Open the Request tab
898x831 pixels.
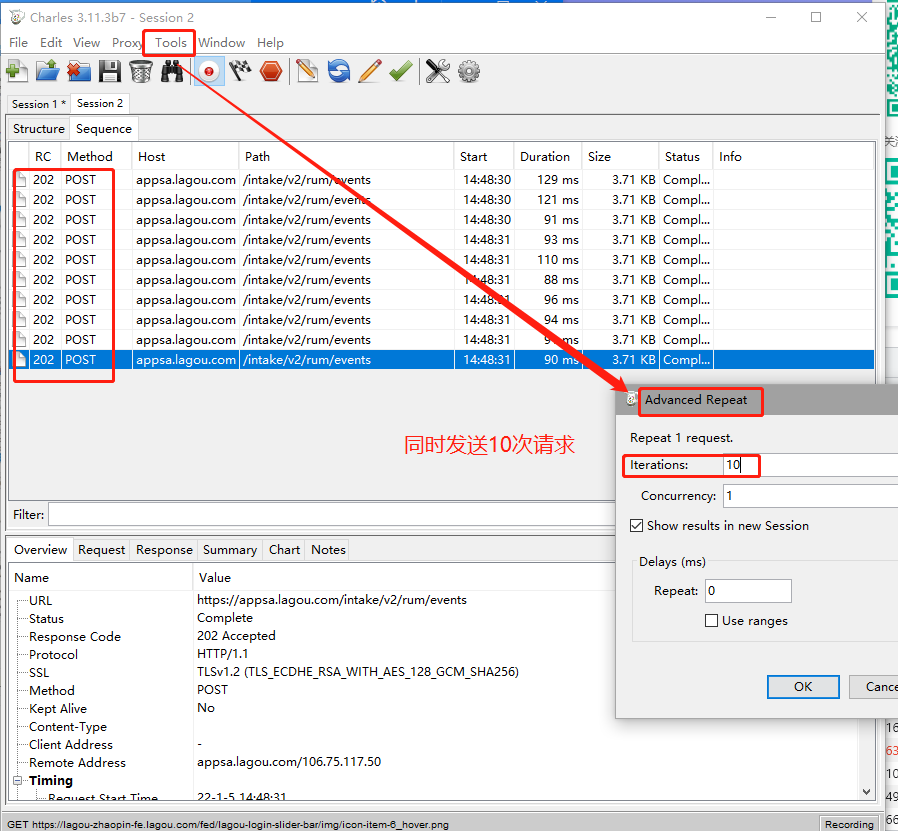[x=101, y=550]
